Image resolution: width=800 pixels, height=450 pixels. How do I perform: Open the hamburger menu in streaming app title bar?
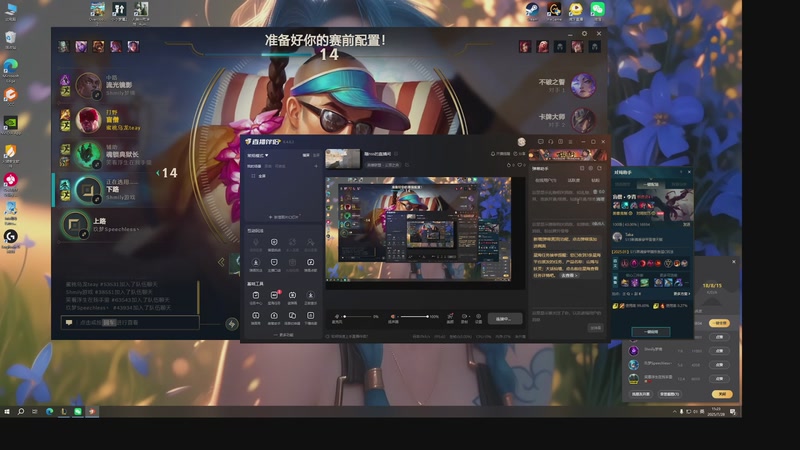(570, 142)
